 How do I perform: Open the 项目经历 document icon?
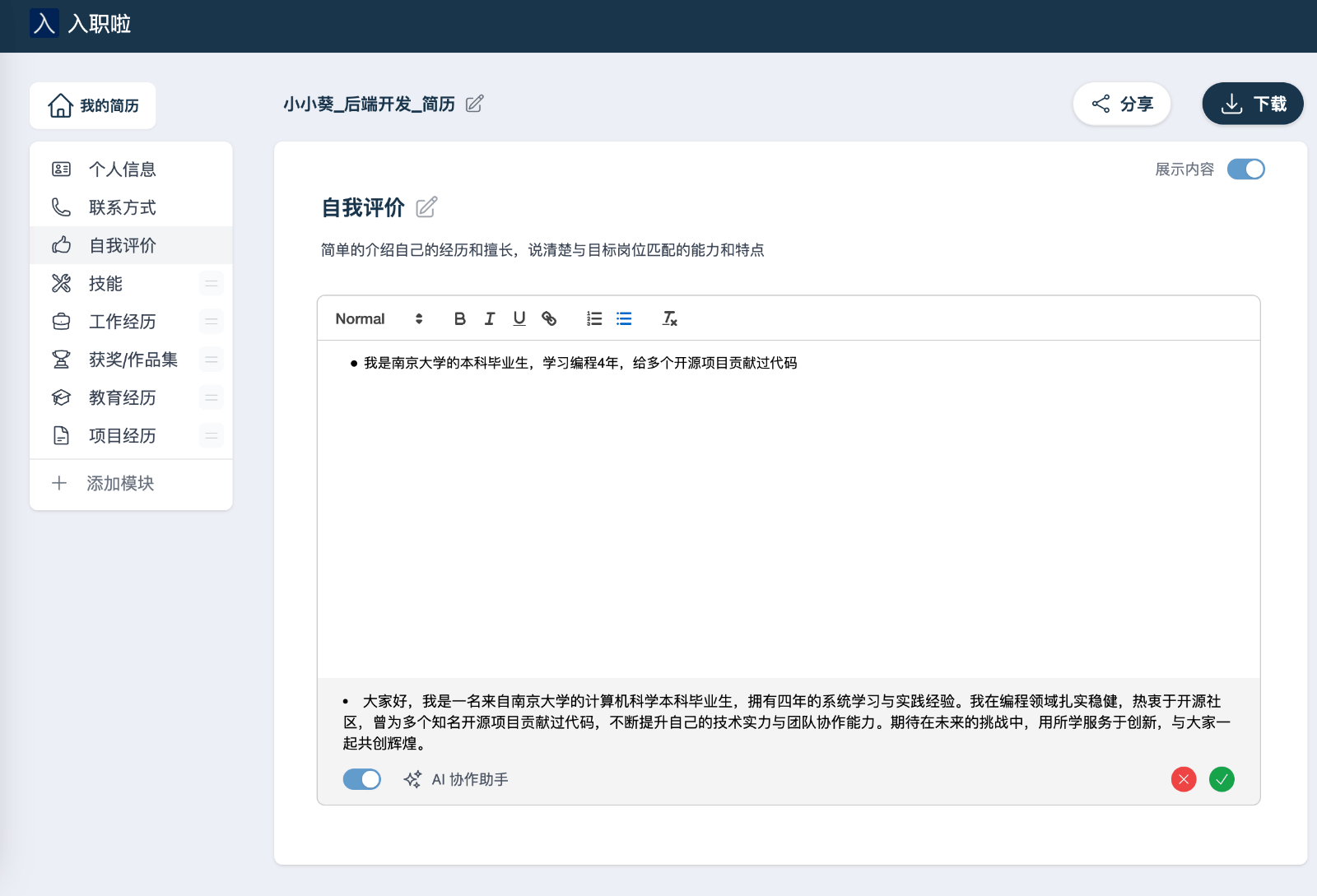(x=60, y=435)
